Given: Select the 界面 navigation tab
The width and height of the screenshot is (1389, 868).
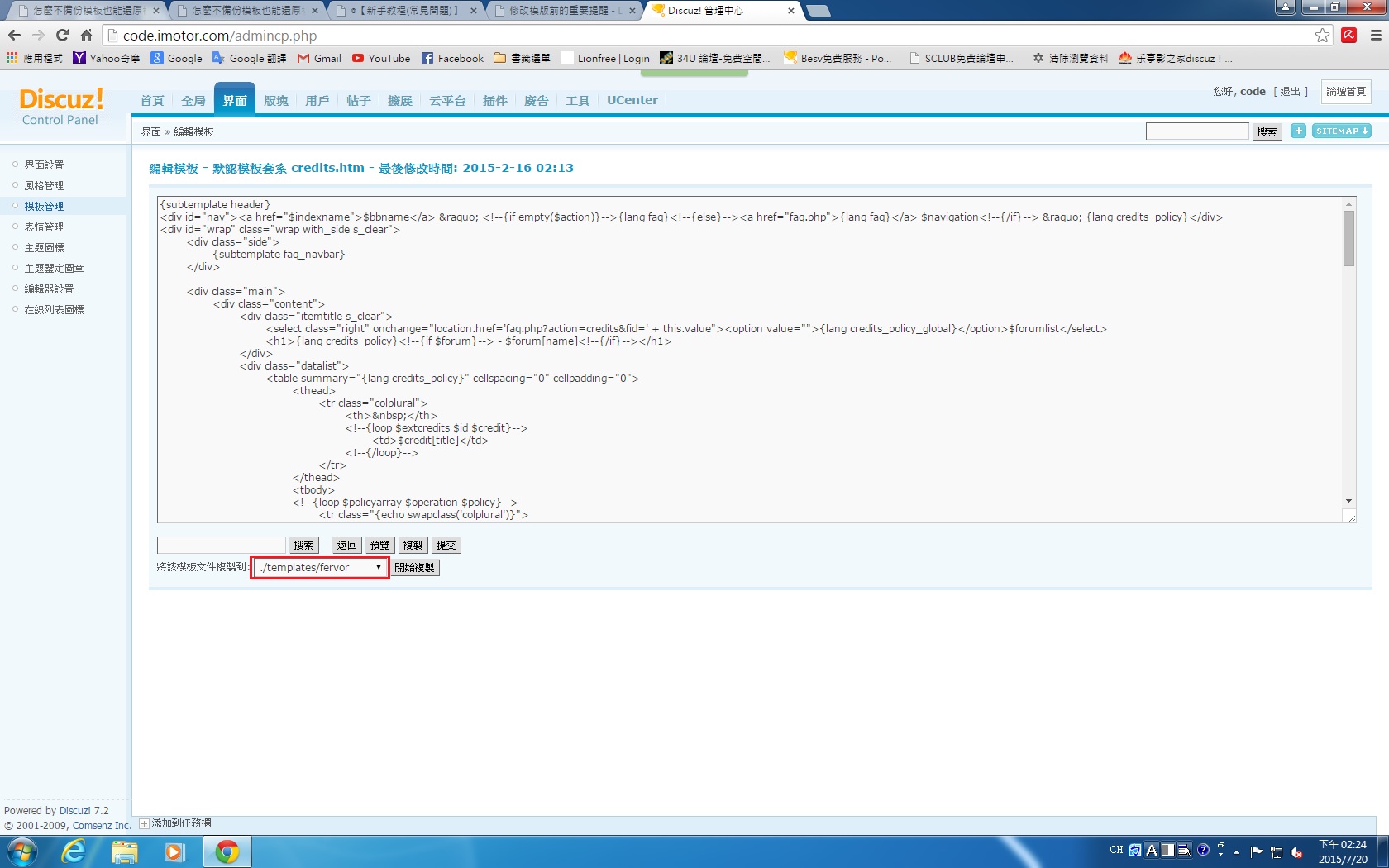Looking at the screenshot, I should pos(235,100).
